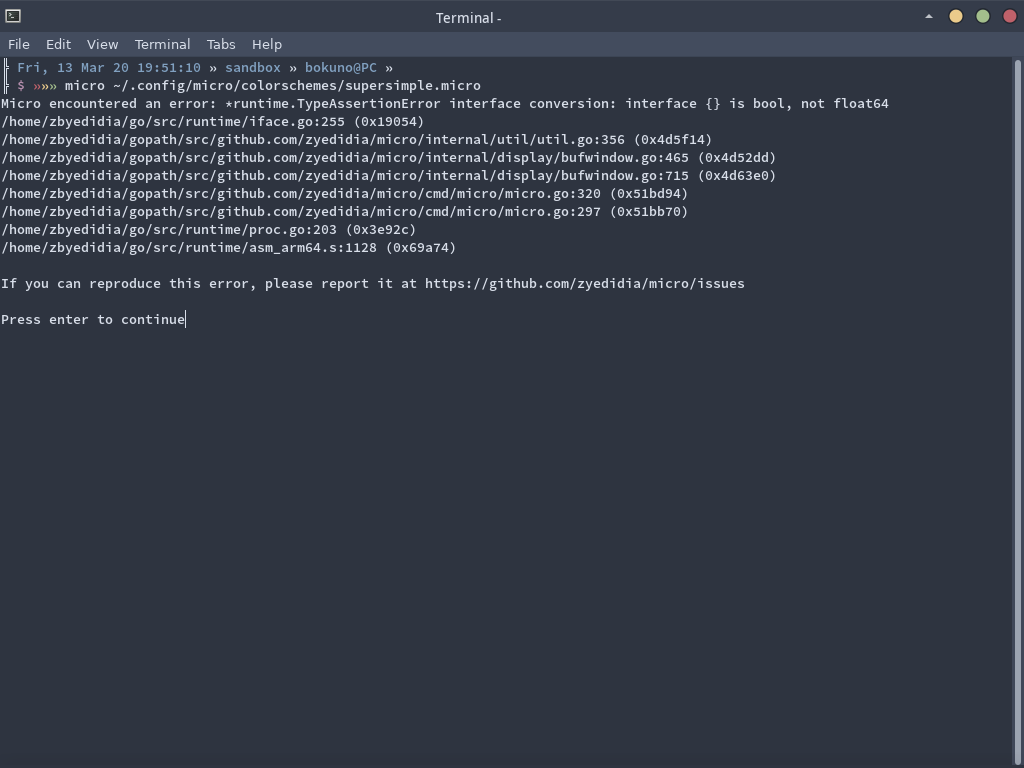Open the Edit menu
Viewport: 1024px width, 768px height.
[58, 44]
